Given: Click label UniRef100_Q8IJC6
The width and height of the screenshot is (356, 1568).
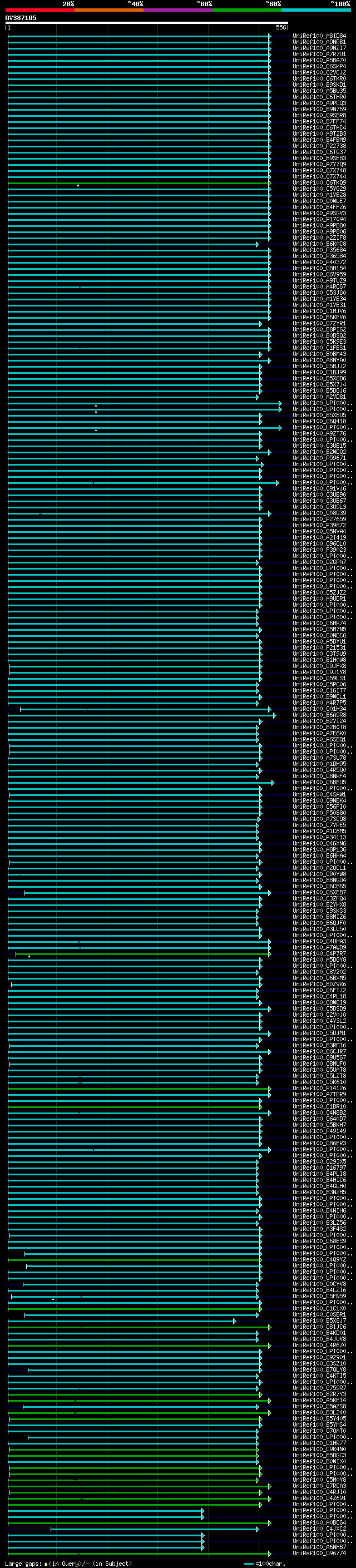Looking at the screenshot, I should click(x=319, y=1327).
